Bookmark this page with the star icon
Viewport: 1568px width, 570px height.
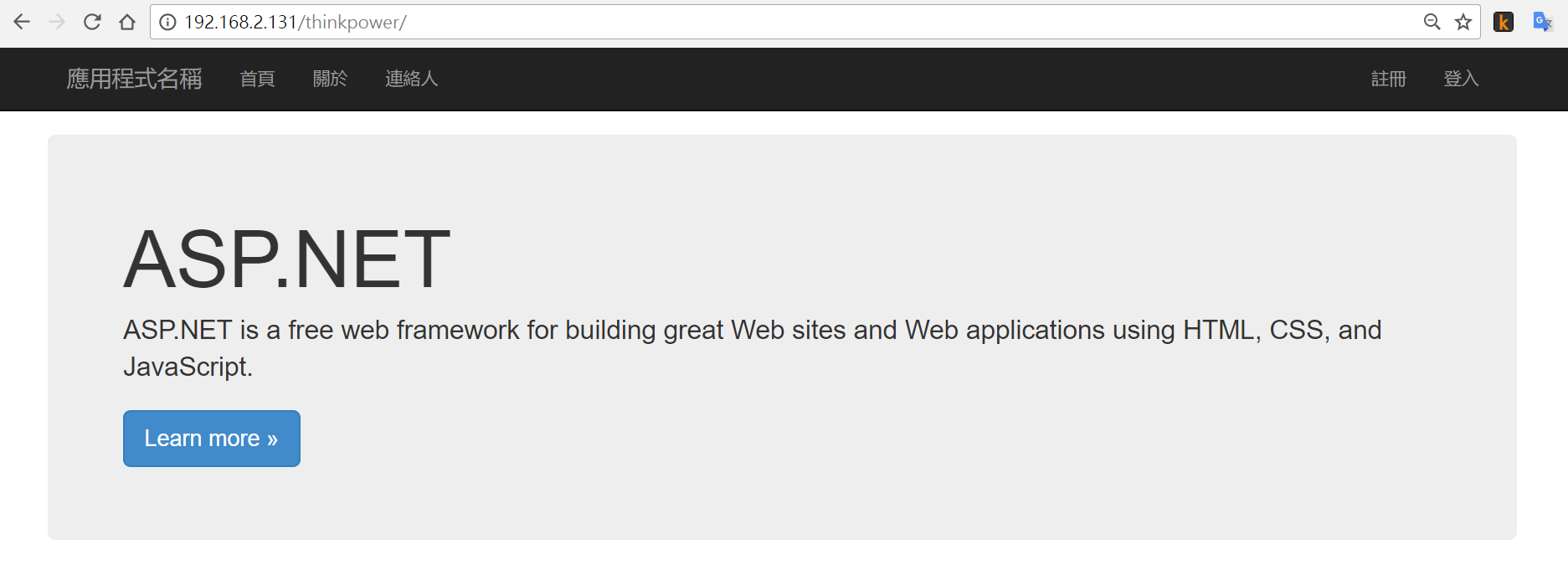pyautogui.click(x=1463, y=22)
